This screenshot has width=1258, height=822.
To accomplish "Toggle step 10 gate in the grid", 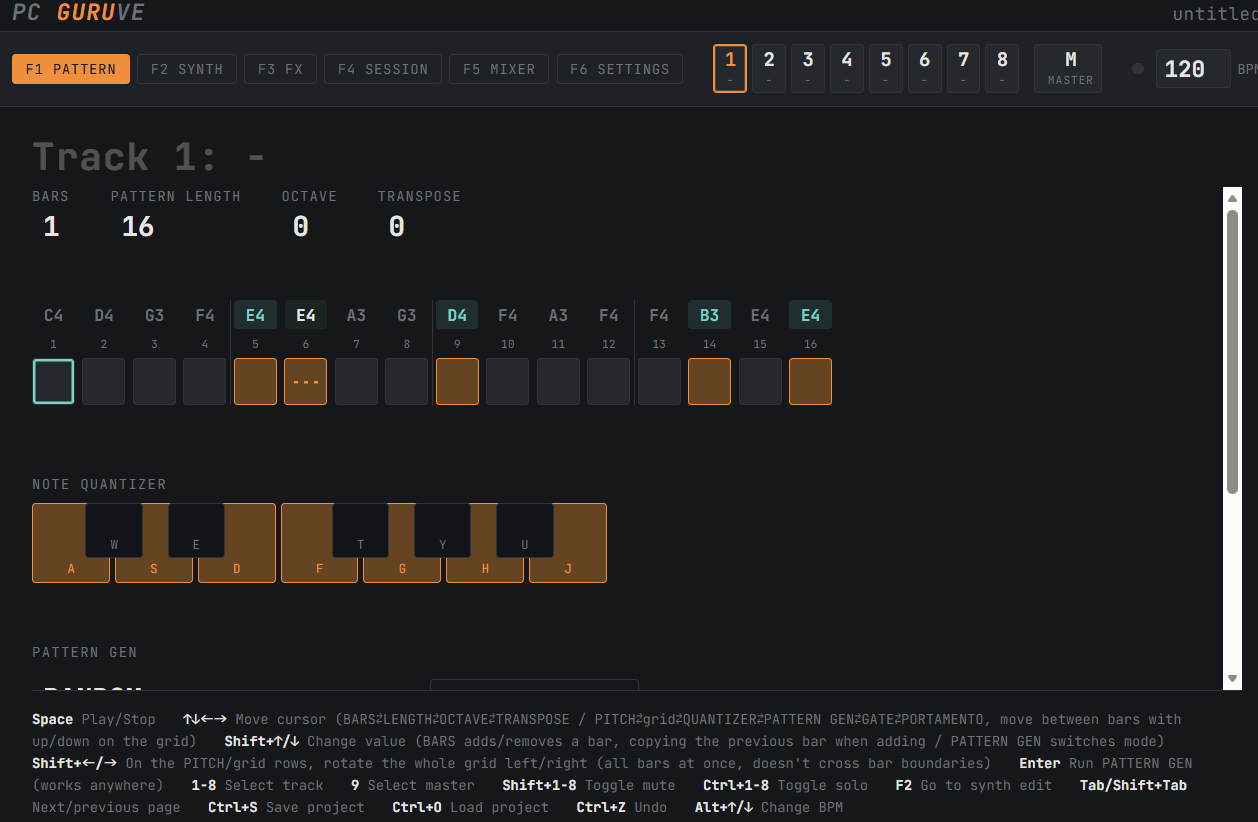I will click(x=508, y=381).
